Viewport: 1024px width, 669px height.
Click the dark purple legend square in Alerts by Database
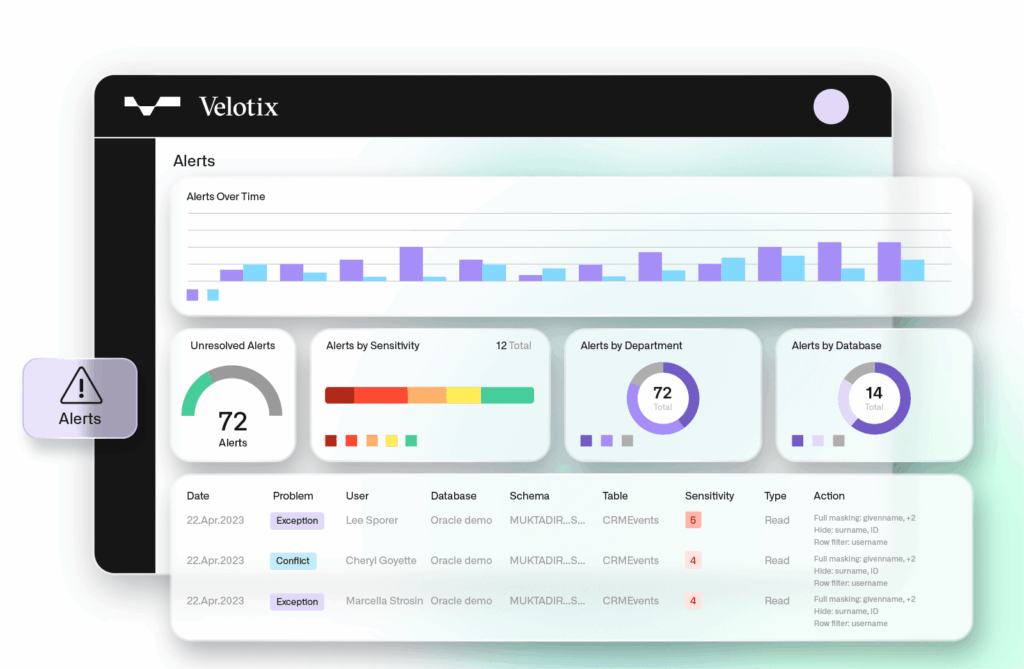pos(797,441)
